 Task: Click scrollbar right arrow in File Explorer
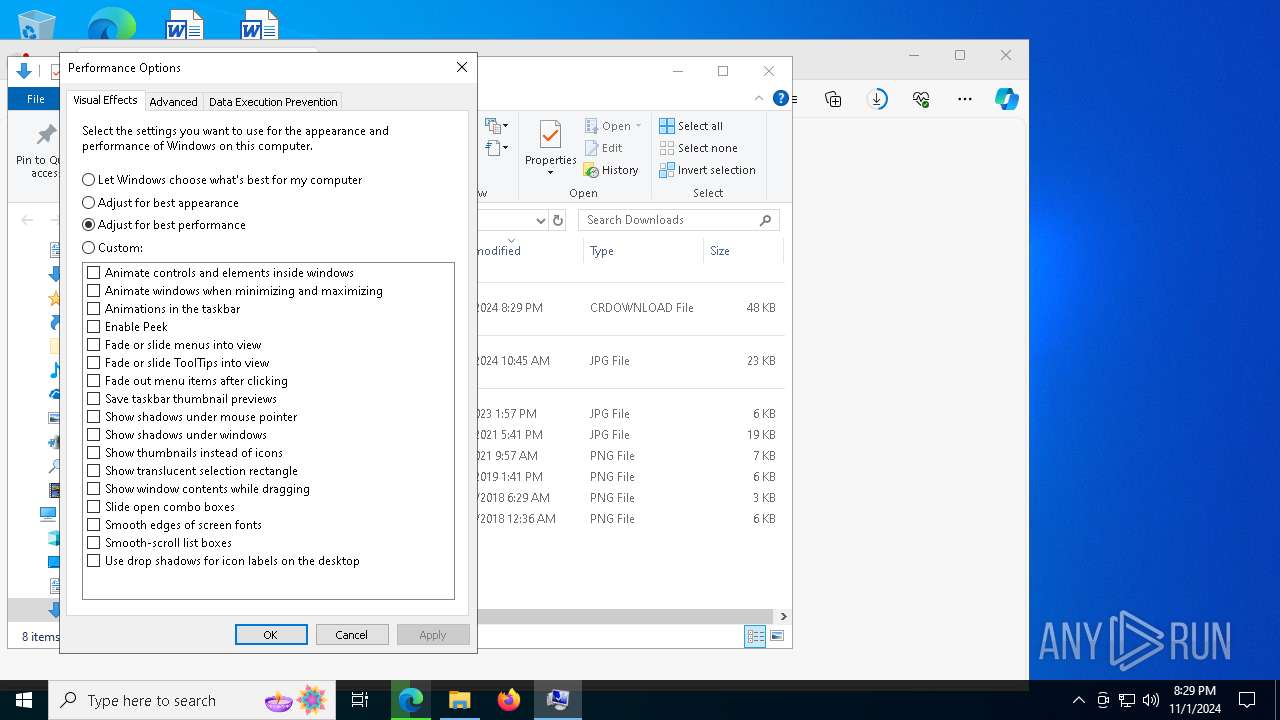tap(783, 617)
